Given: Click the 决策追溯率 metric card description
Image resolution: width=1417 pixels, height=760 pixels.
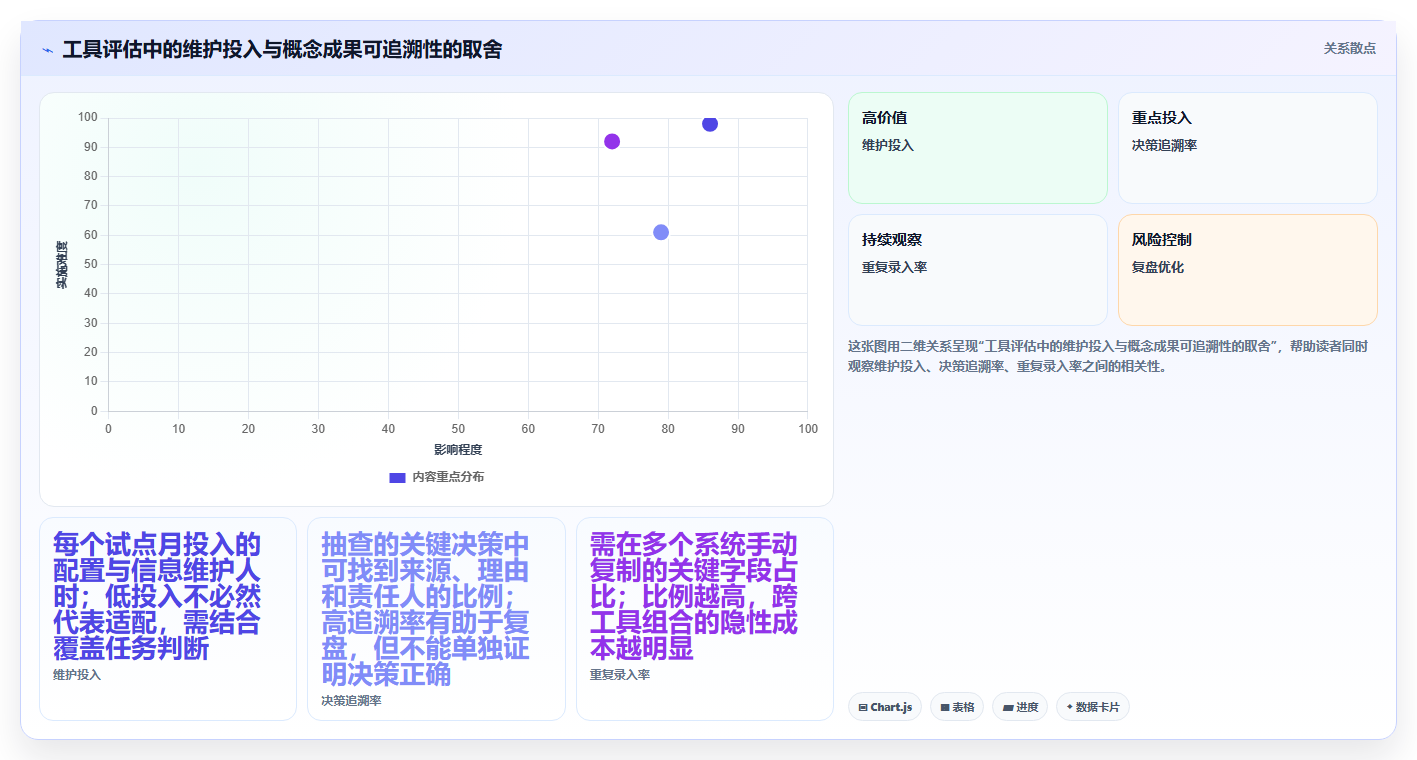Looking at the screenshot, I should tap(425, 609).
